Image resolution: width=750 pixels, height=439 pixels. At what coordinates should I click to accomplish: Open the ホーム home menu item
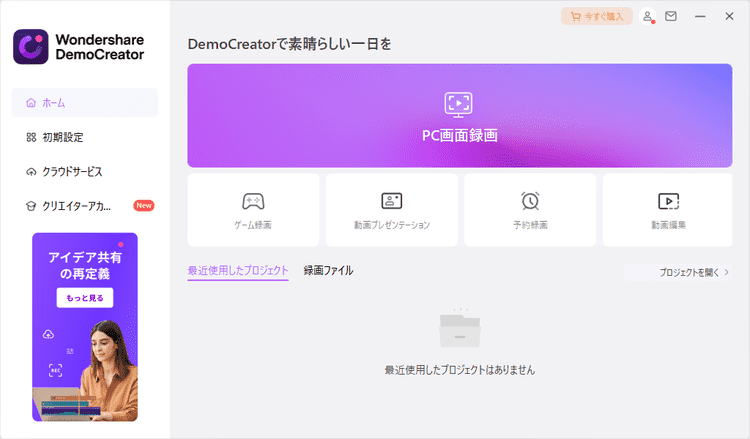[85, 102]
